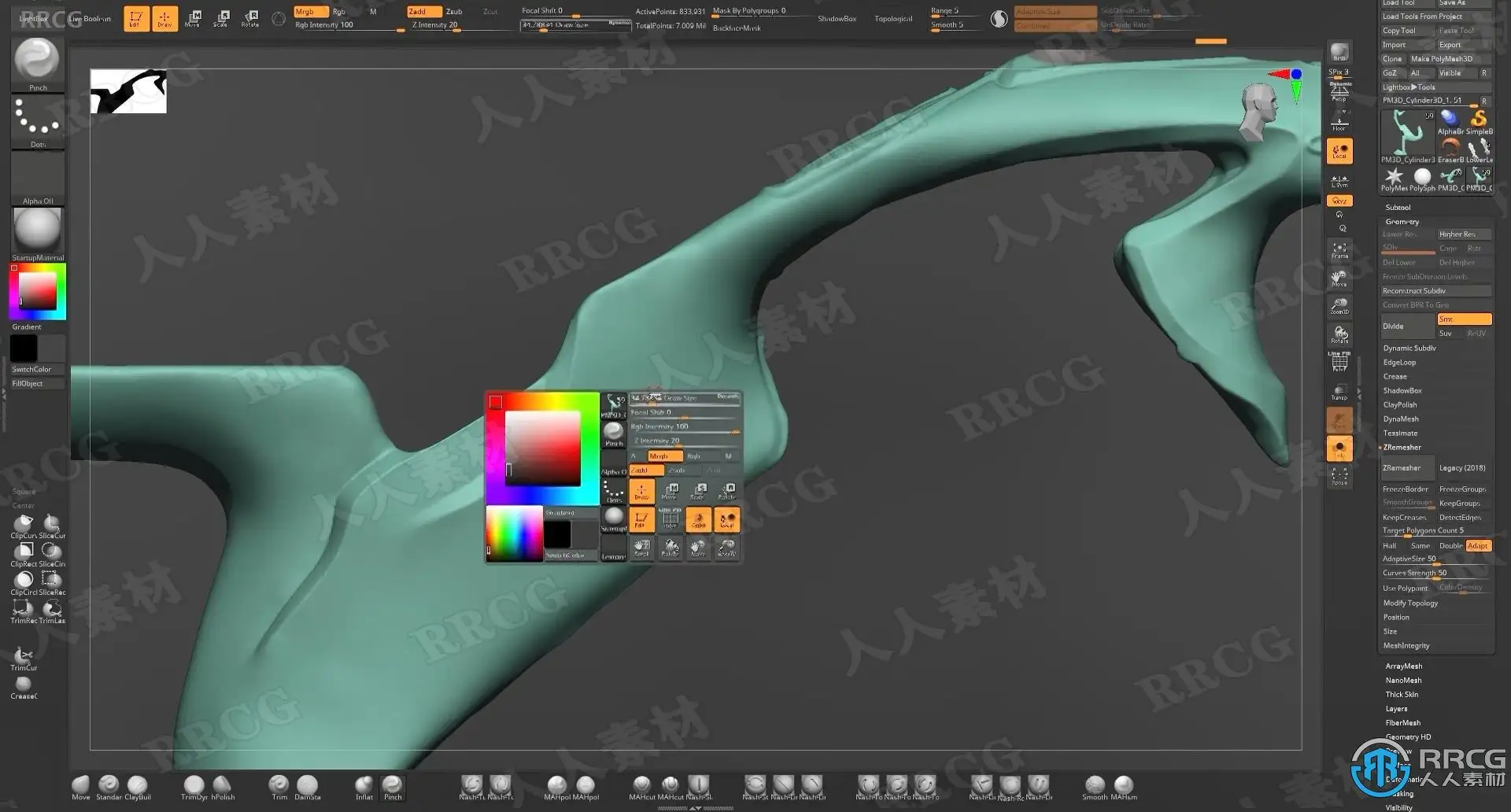
Task: Click the Divide button
Action: coord(1407,327)
